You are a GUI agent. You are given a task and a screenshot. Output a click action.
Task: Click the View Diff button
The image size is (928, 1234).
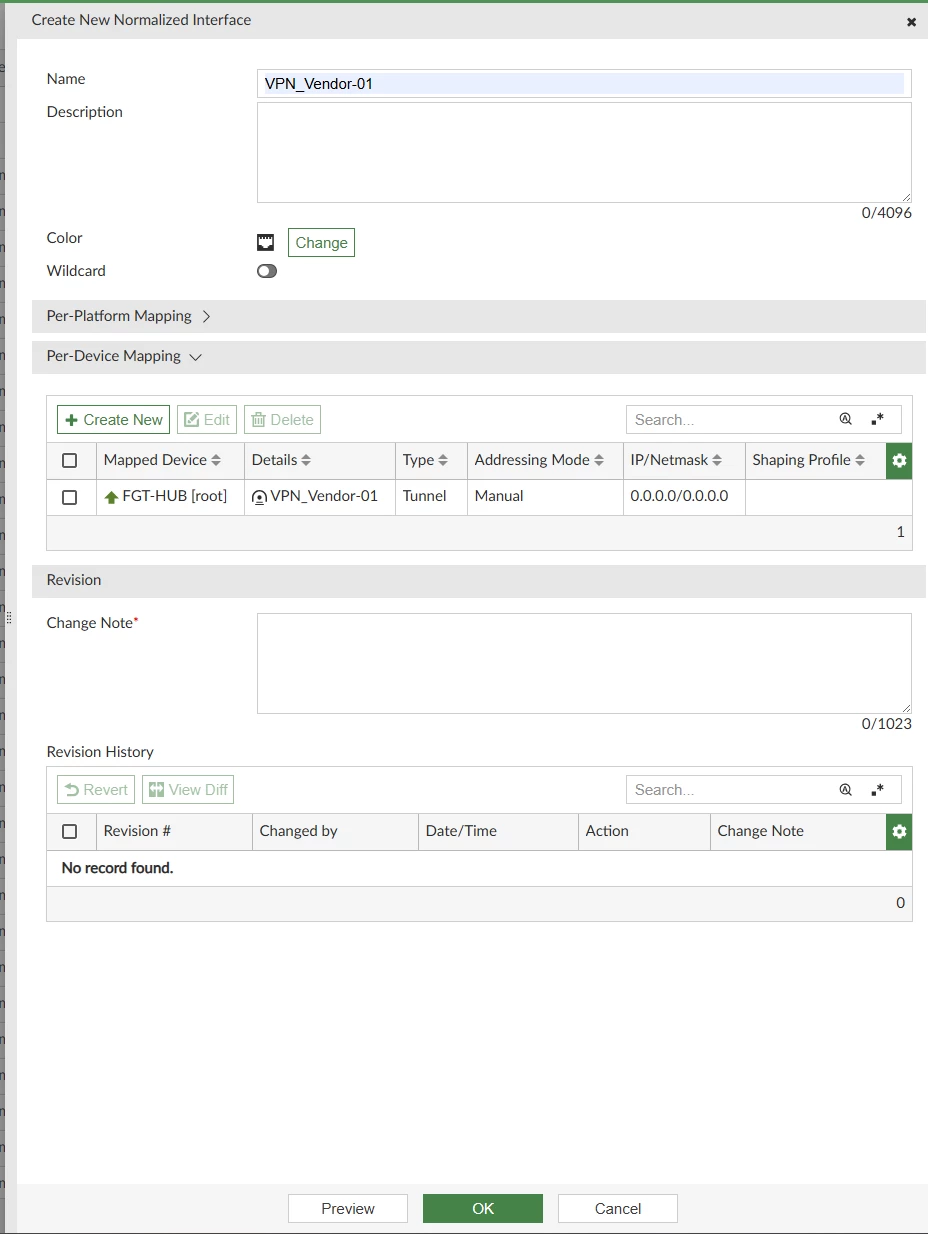[x=188, y=790]
